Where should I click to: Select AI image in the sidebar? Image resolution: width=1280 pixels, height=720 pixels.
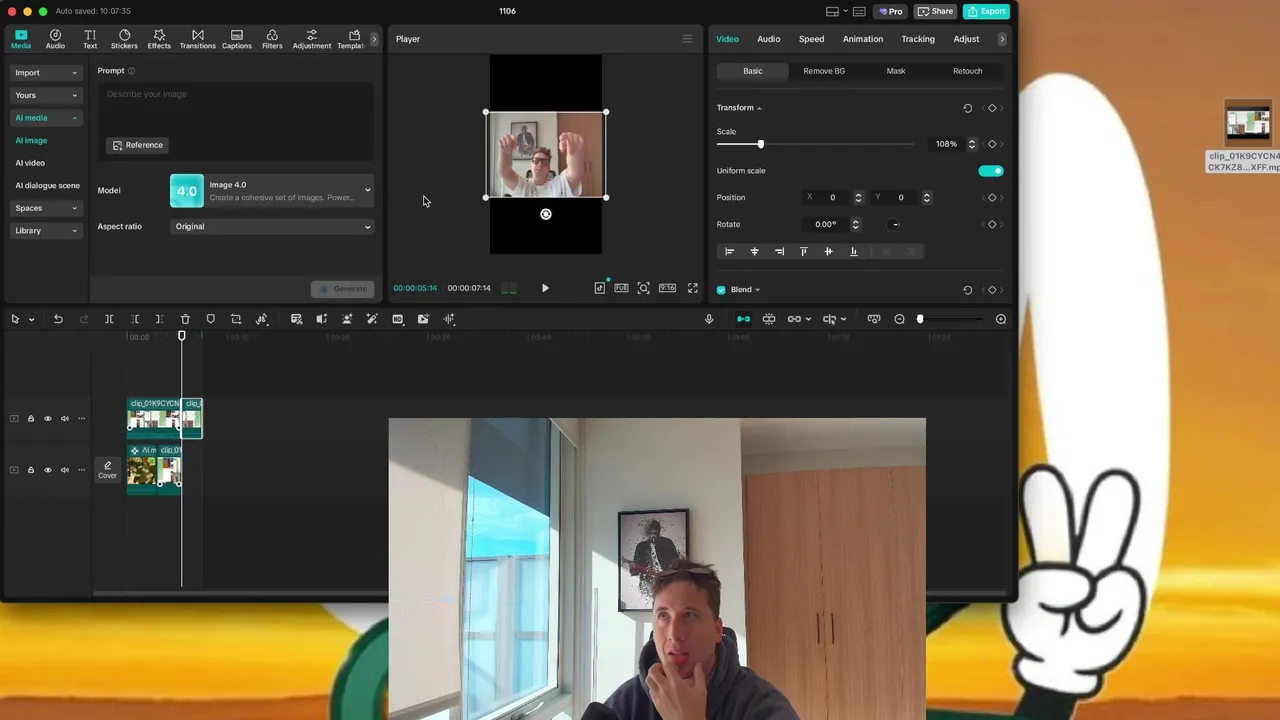[x=31, y=140]
